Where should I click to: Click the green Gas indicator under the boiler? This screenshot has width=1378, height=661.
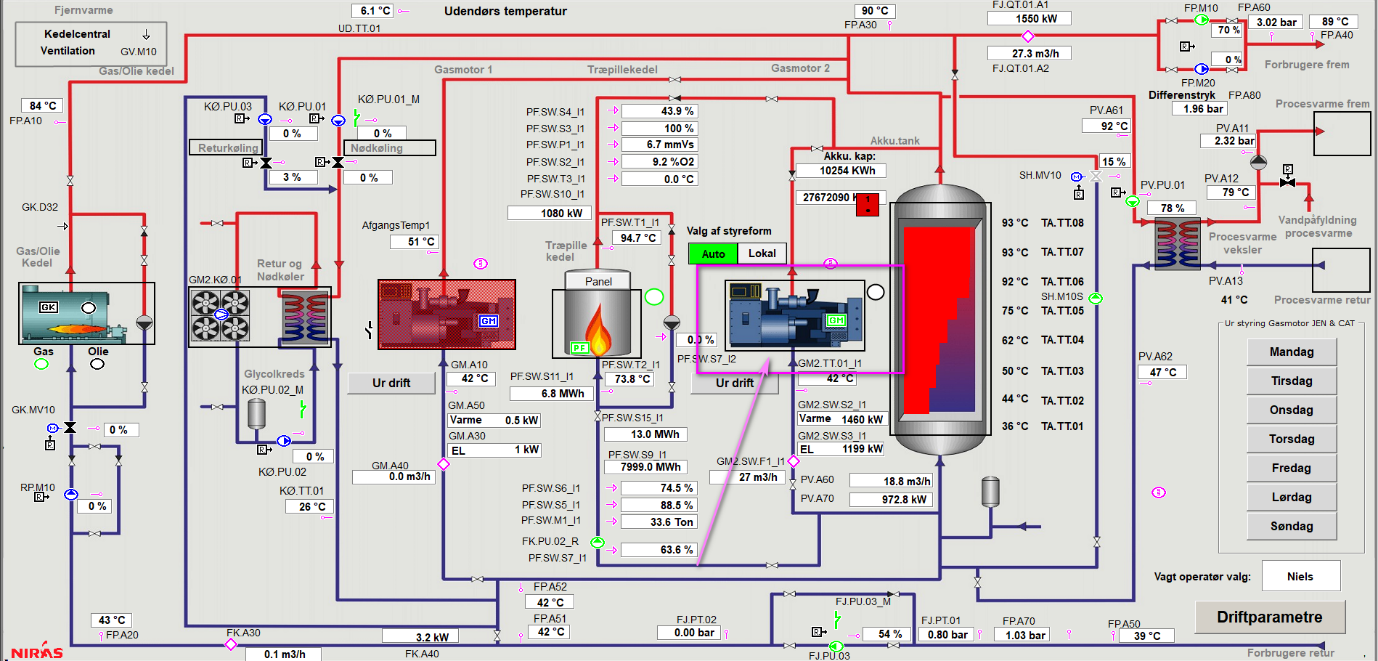click(41, 364)
